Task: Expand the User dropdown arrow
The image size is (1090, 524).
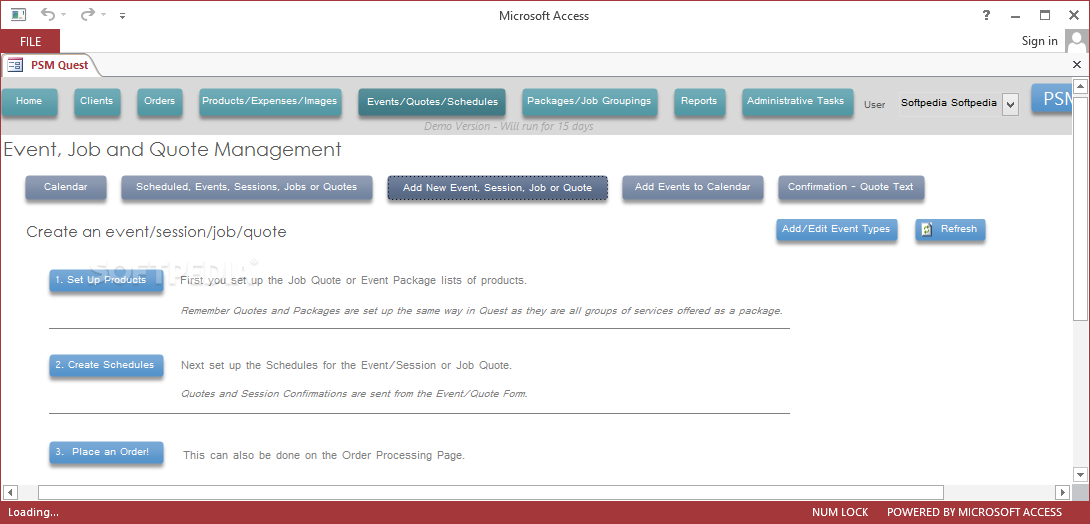Action: (1011, 104)
